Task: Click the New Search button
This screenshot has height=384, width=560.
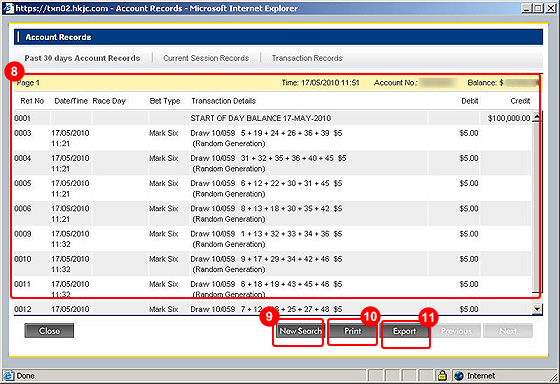Action: 300,331
